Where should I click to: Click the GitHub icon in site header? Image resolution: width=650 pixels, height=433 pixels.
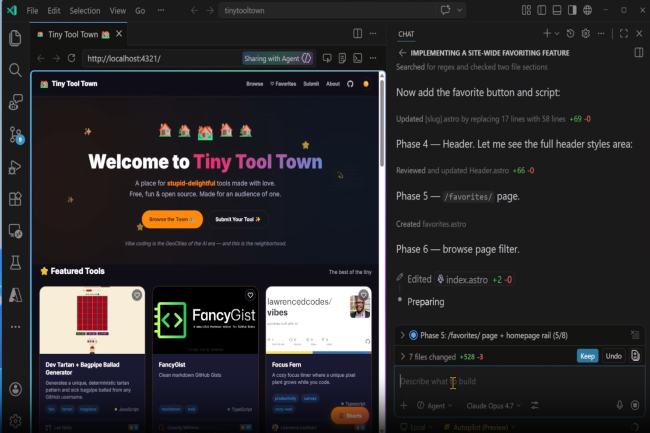349,84
